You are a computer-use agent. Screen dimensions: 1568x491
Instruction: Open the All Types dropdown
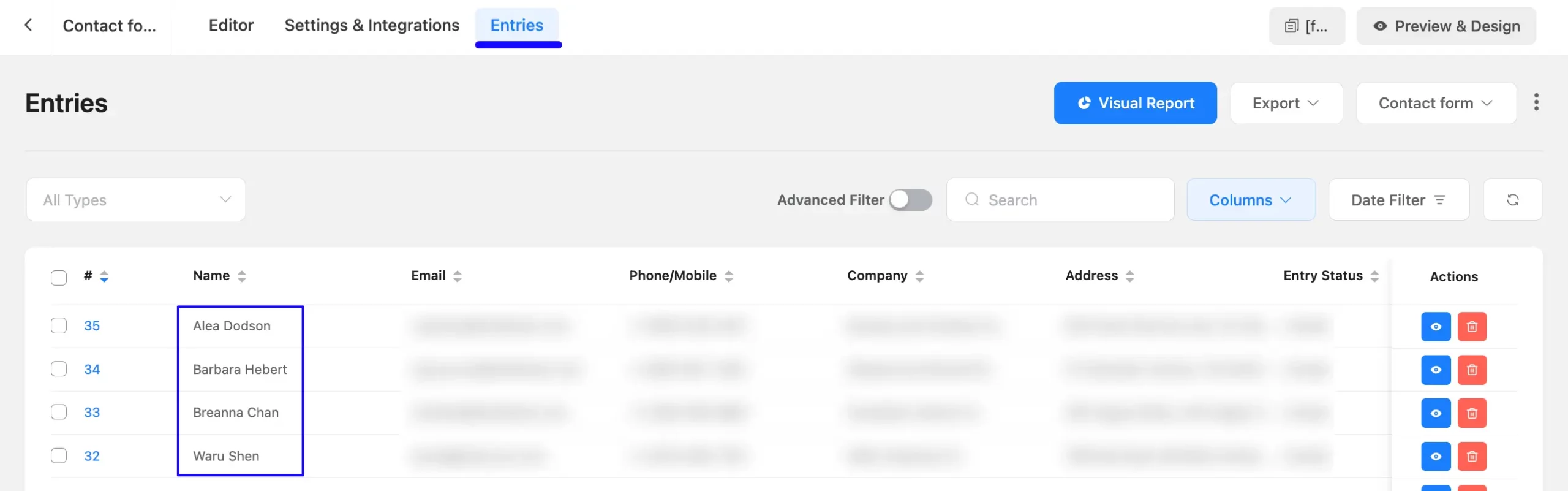coord(136,200)
